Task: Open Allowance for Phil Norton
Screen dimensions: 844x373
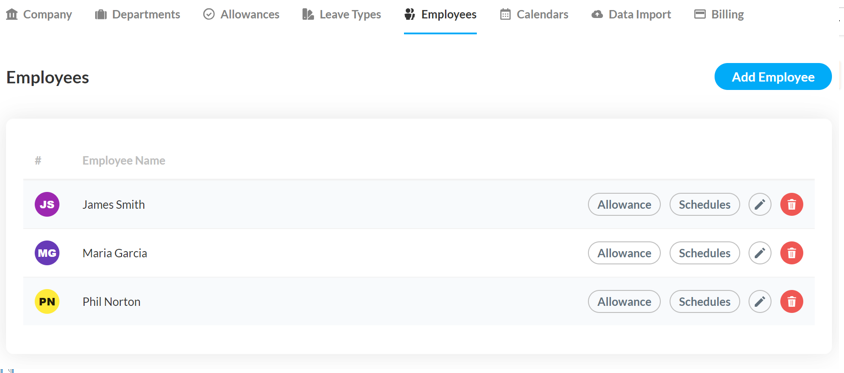Action: tap(624, 301)
